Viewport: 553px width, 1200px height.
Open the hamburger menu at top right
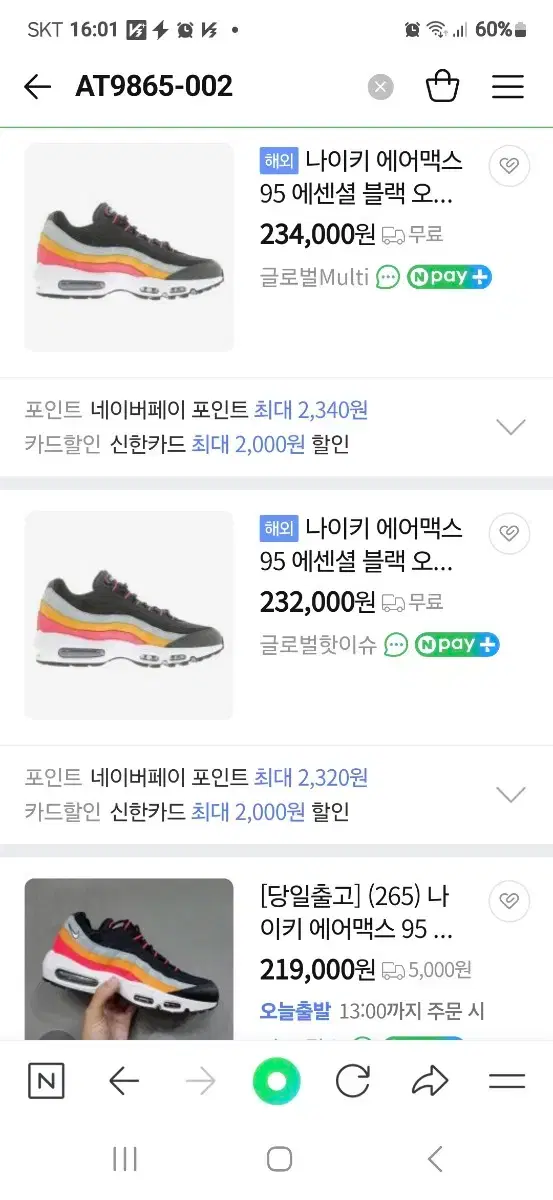point(508,87)
